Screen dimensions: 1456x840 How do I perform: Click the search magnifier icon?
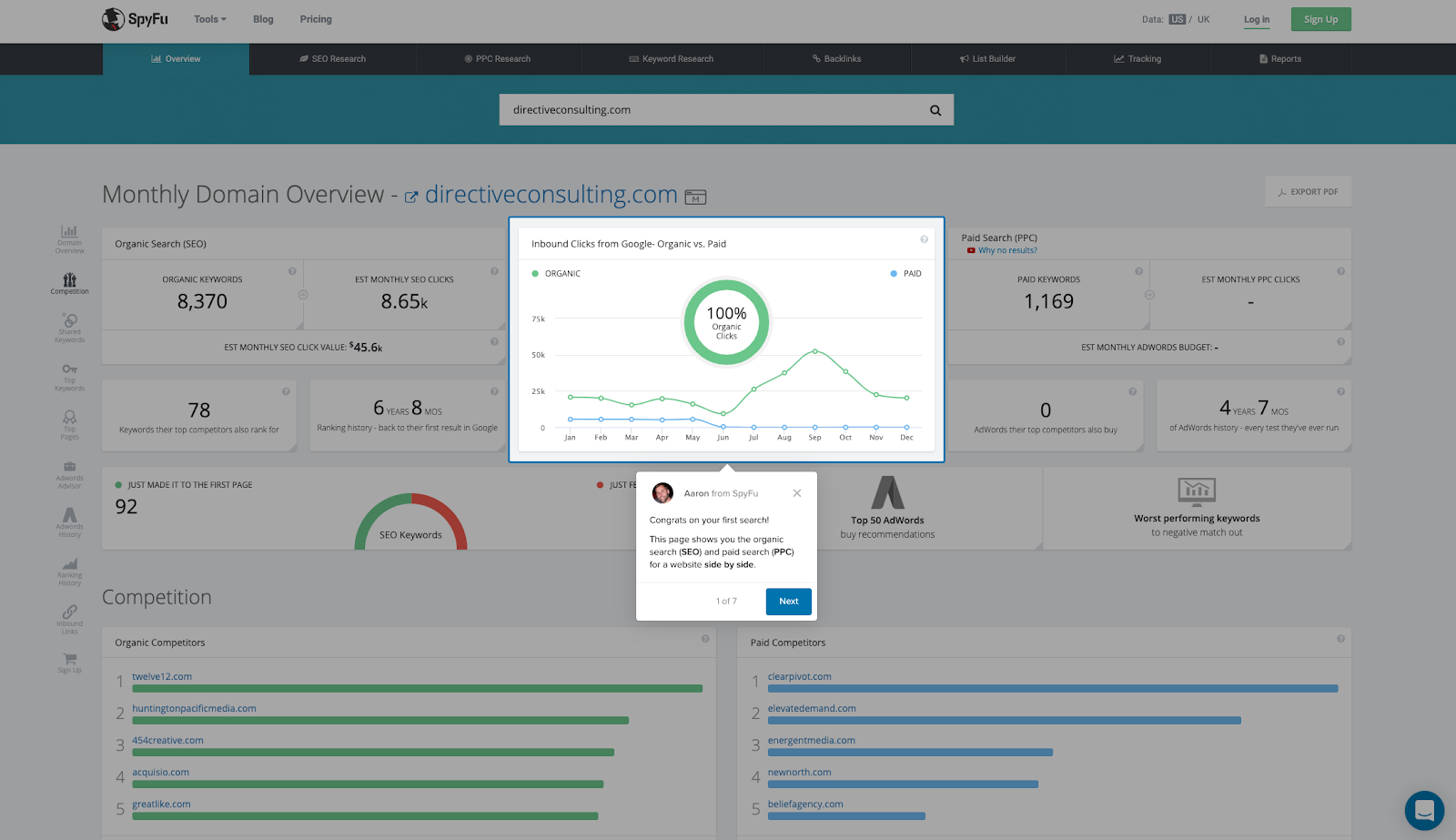[x=935, y=110]
